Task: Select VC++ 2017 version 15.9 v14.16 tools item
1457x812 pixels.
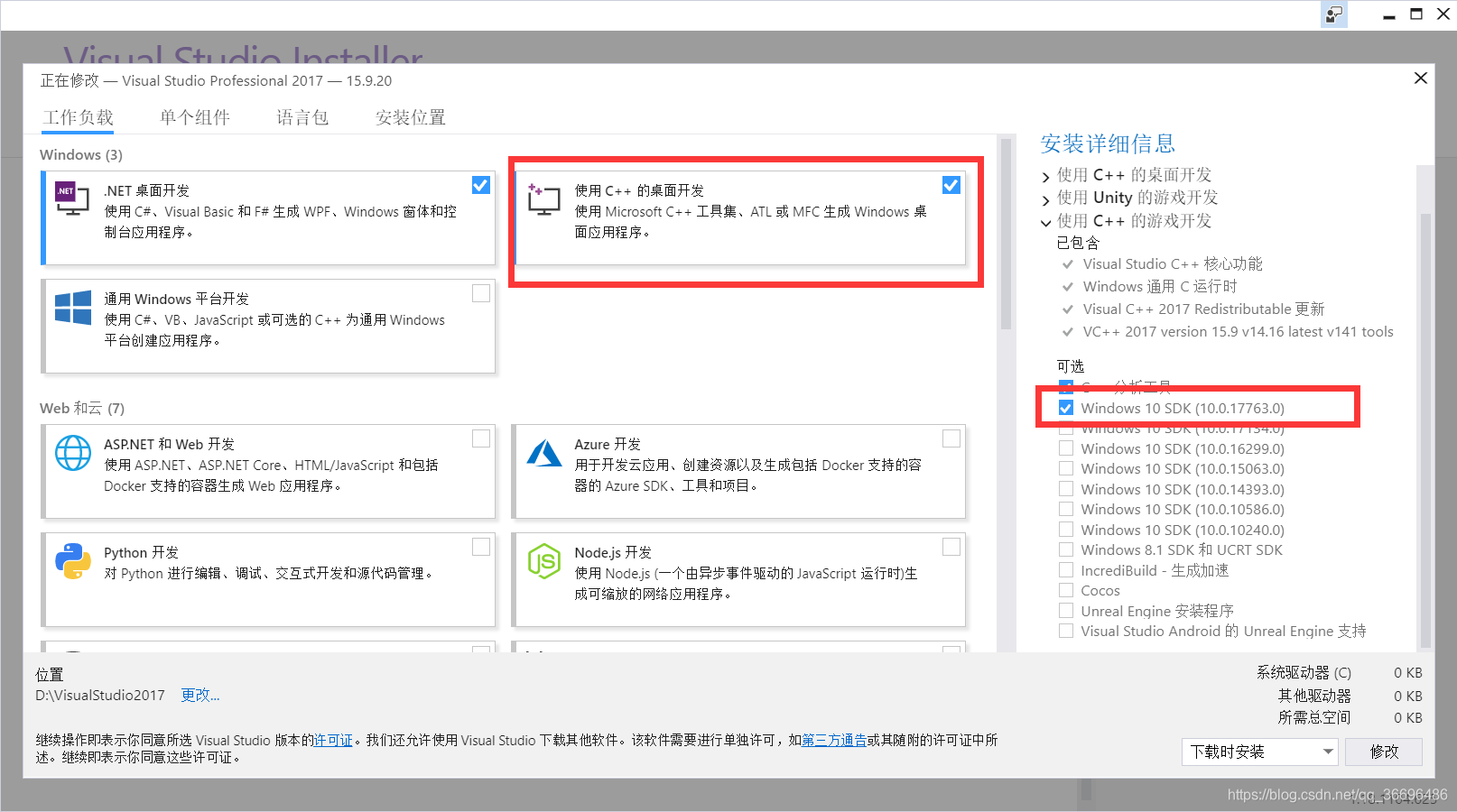Action: [x=1238, y=331]
